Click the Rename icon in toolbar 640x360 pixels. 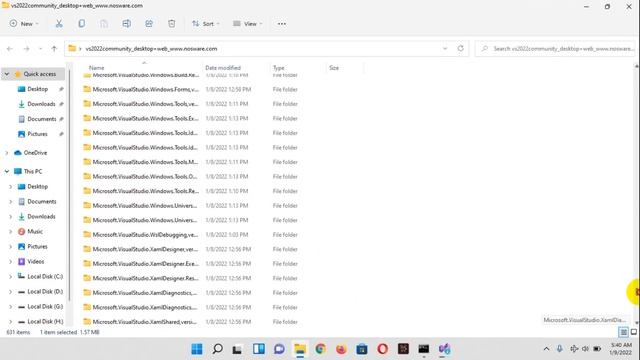(x=127, y=24)
